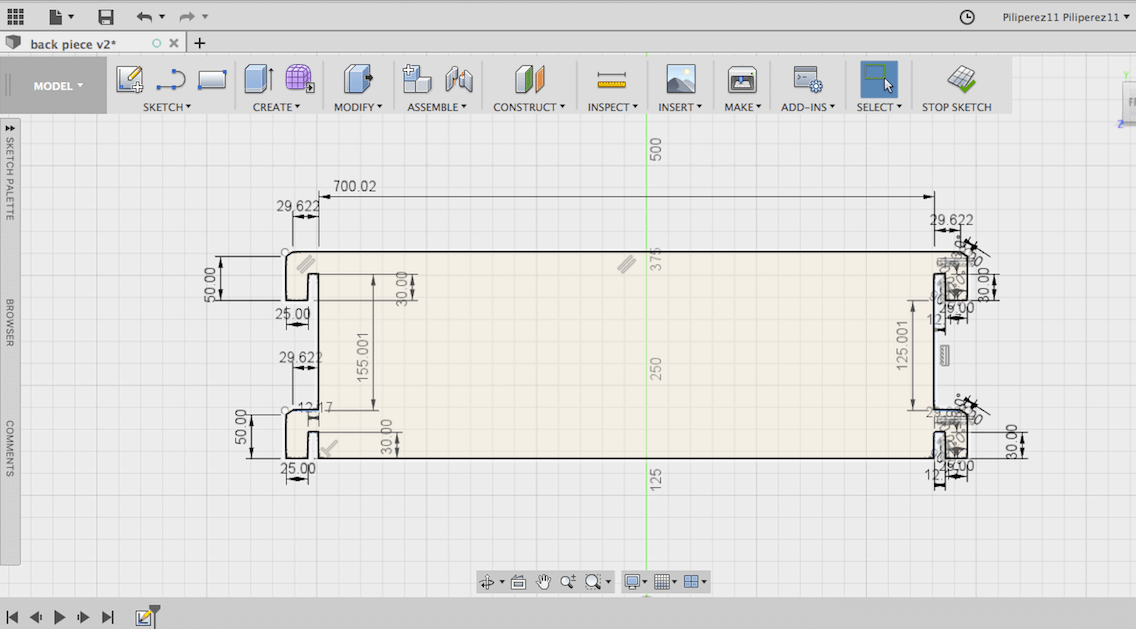Open the data panel grid icon

point(15,16)
